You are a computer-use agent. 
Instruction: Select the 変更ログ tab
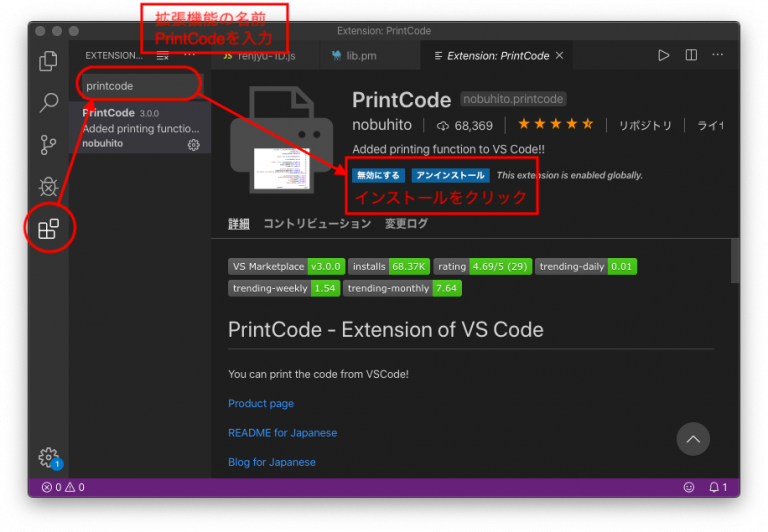click(x=406, y=224)
